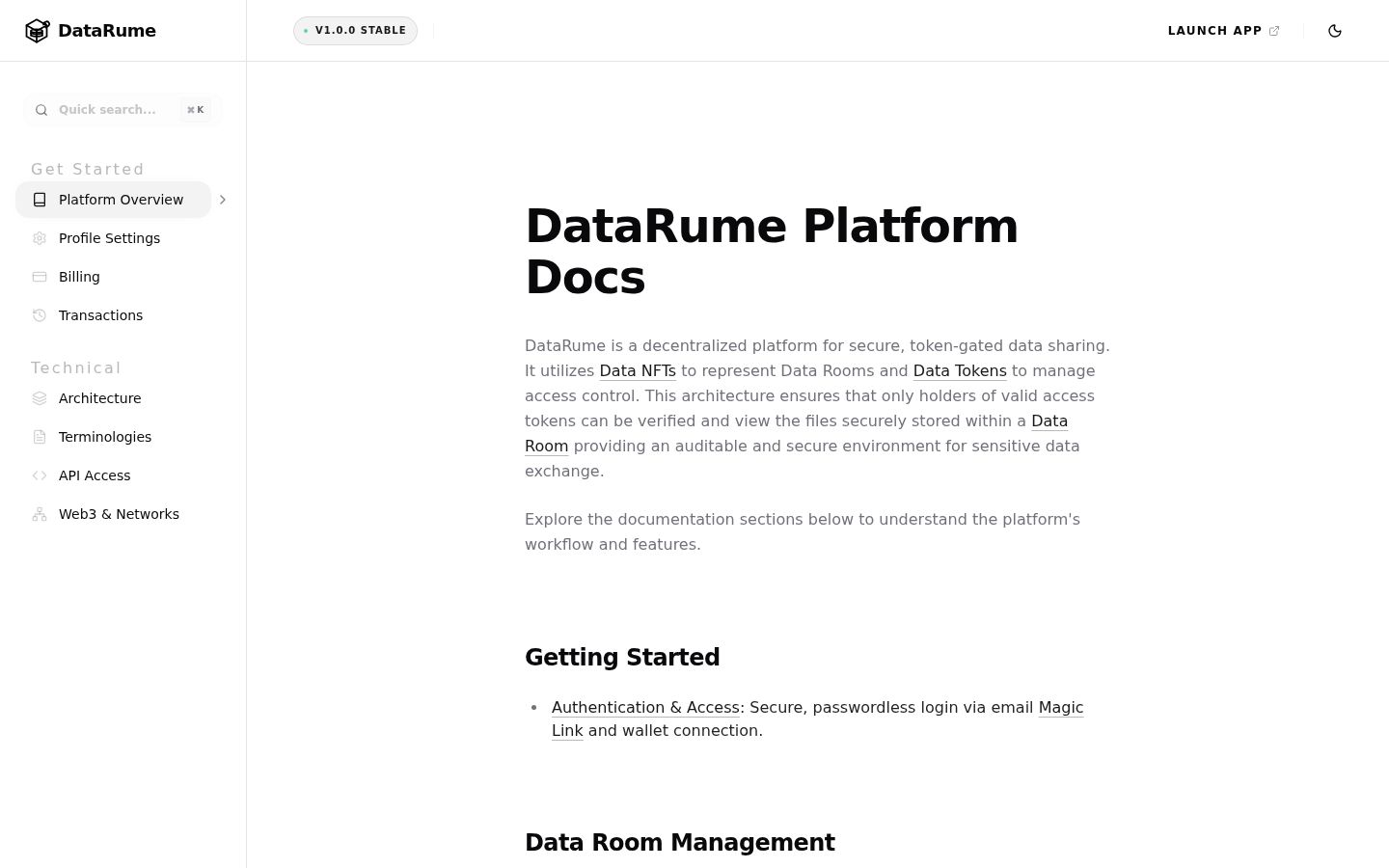
Task: Go to the Billing section
Action: 113,277
